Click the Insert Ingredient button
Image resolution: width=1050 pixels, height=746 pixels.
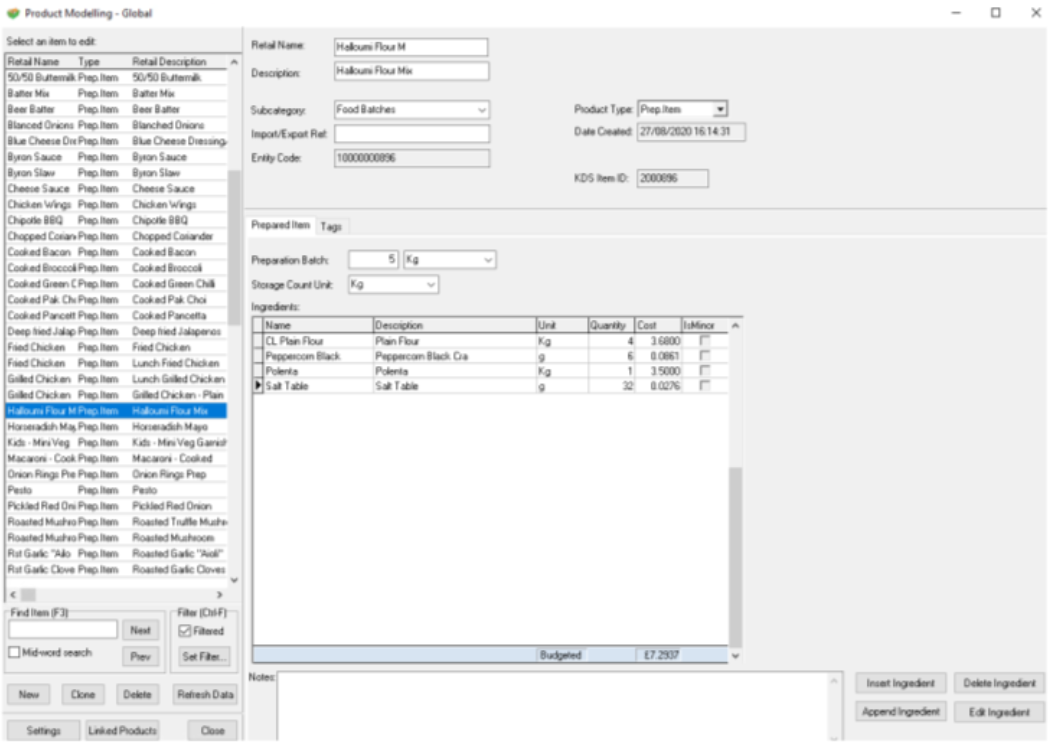[900, 683]
